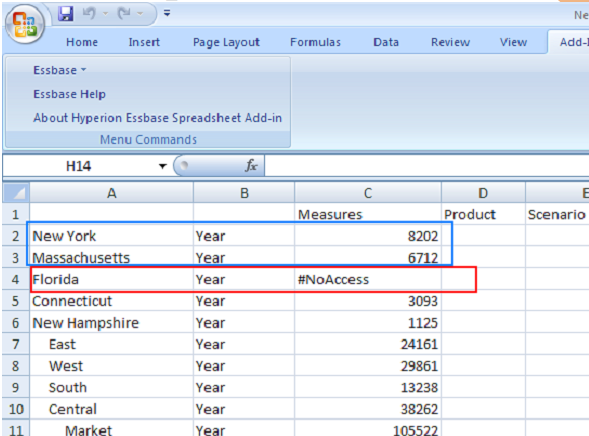The image size is (589, 436).
Task: Go to the Data ribbon tab
Action: (x=386, y=42)
